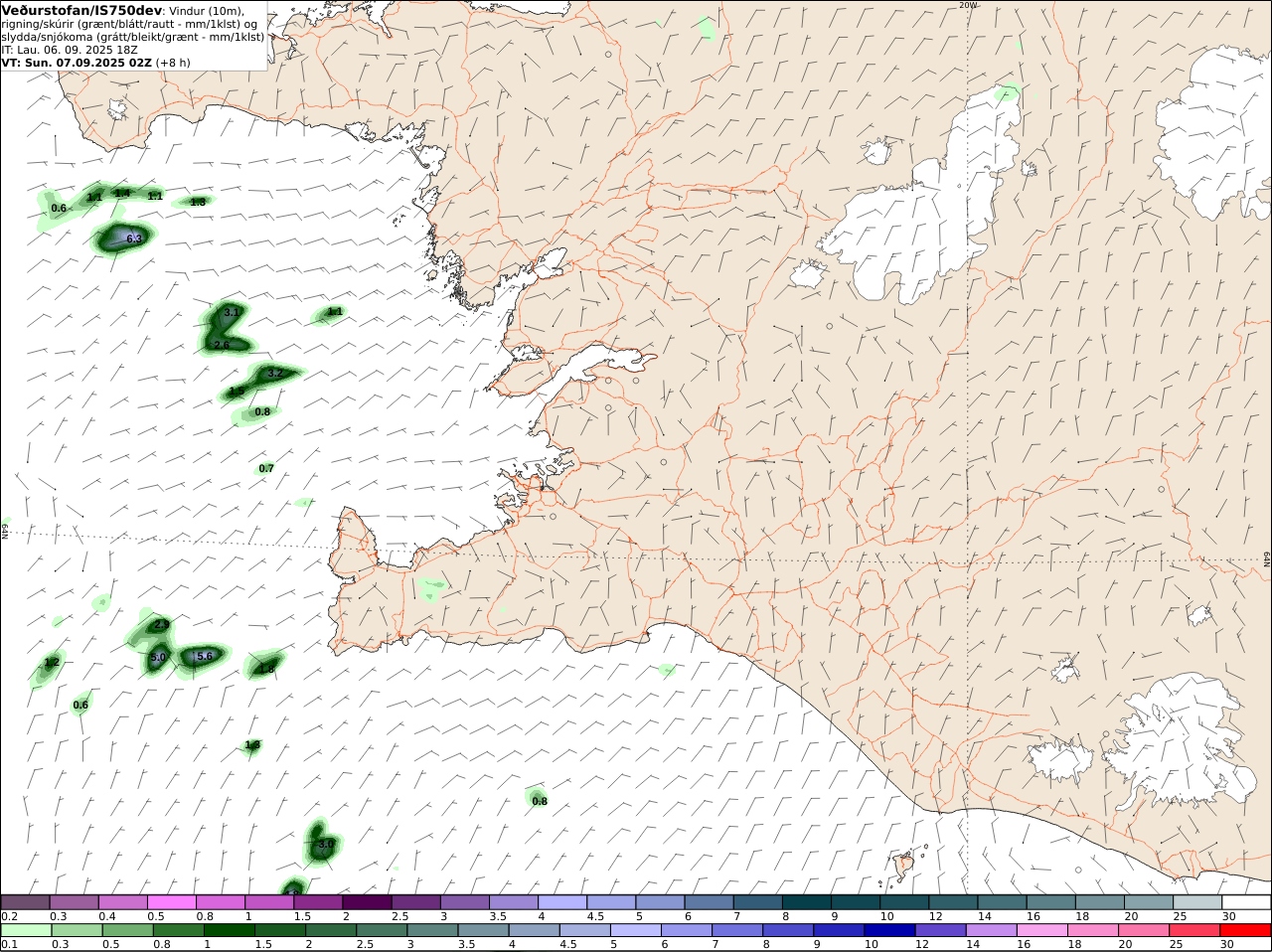Click the 5.6 precipitation value label

(205, 656)
